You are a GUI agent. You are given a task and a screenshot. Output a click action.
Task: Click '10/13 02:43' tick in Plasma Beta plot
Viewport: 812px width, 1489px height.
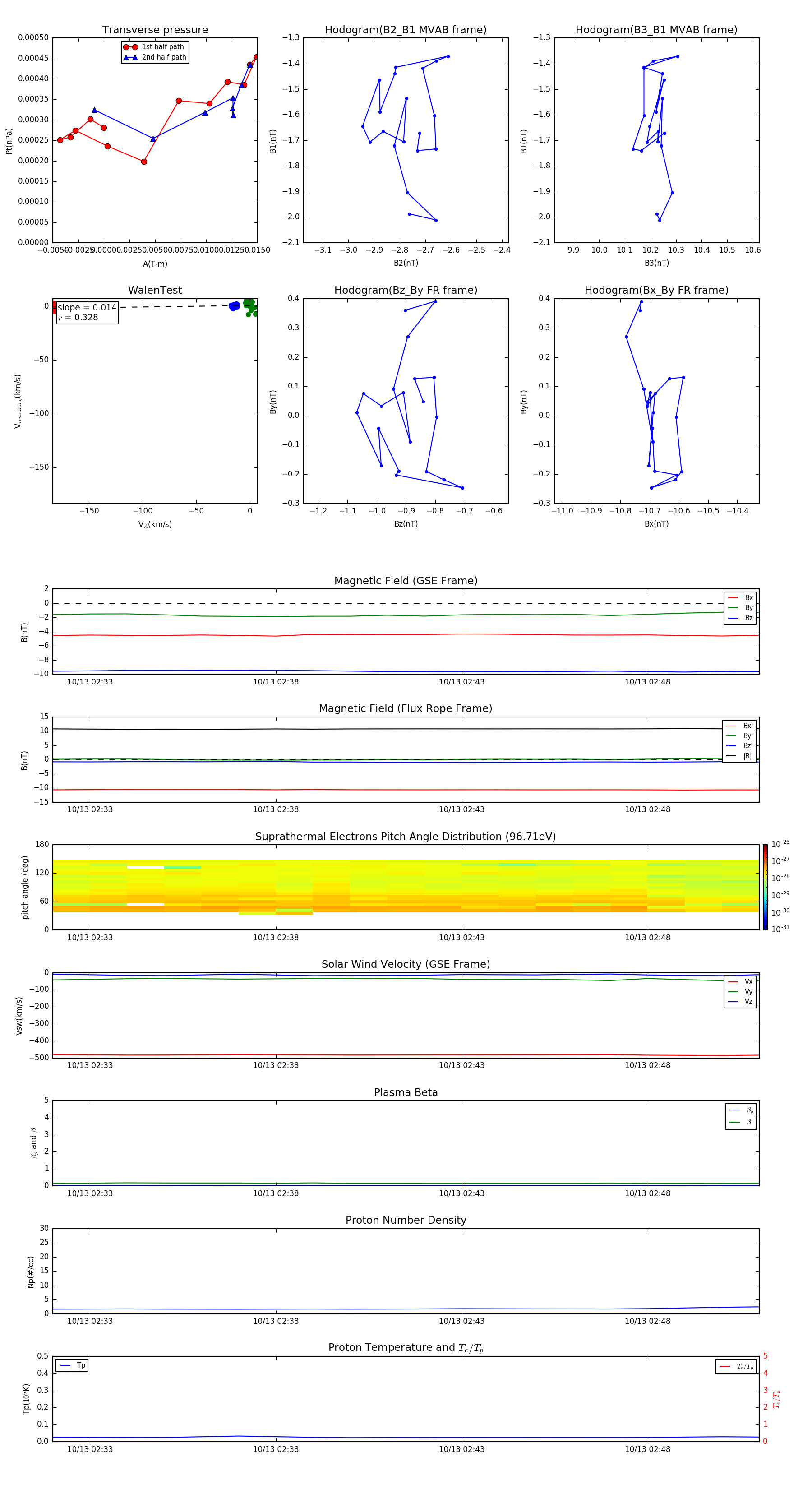(461, 1193)
